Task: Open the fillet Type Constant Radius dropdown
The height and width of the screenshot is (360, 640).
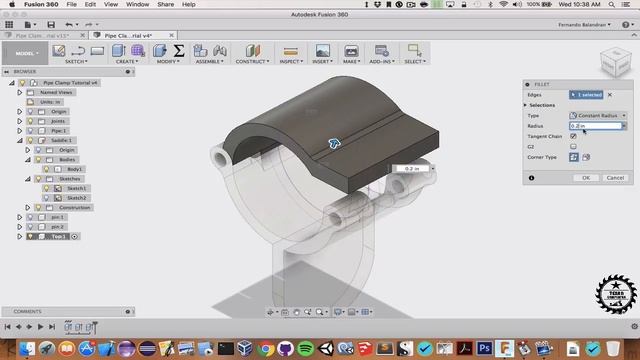Action: (598, 116)
